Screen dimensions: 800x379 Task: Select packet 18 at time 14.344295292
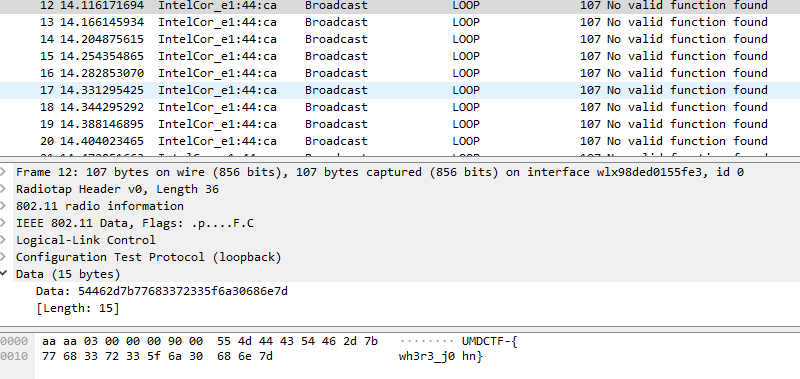(400, 107)
